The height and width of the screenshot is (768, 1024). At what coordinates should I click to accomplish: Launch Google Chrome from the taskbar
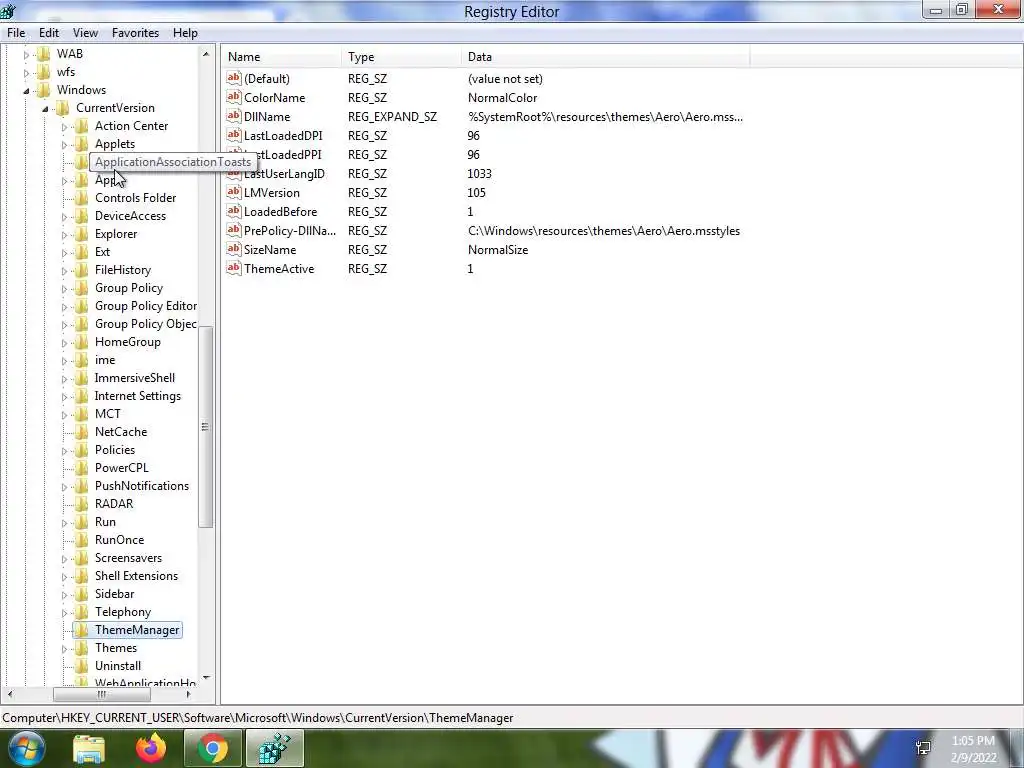[x=212, y=748]
